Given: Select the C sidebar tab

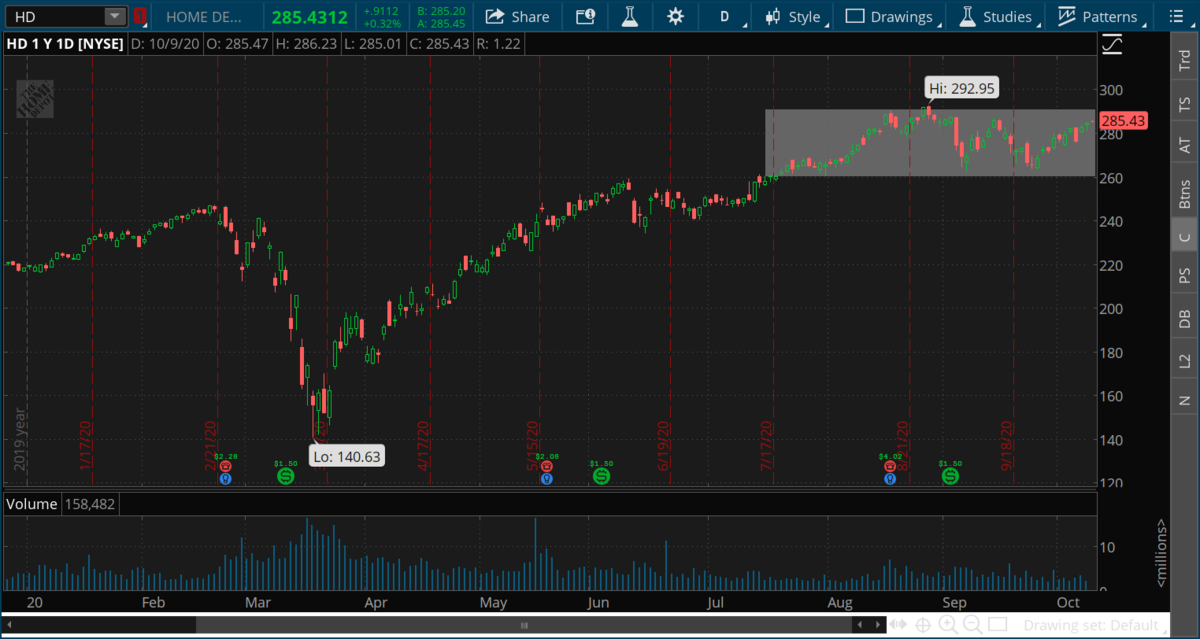Looking at the screenshot, I should [x=1185, y=236].
